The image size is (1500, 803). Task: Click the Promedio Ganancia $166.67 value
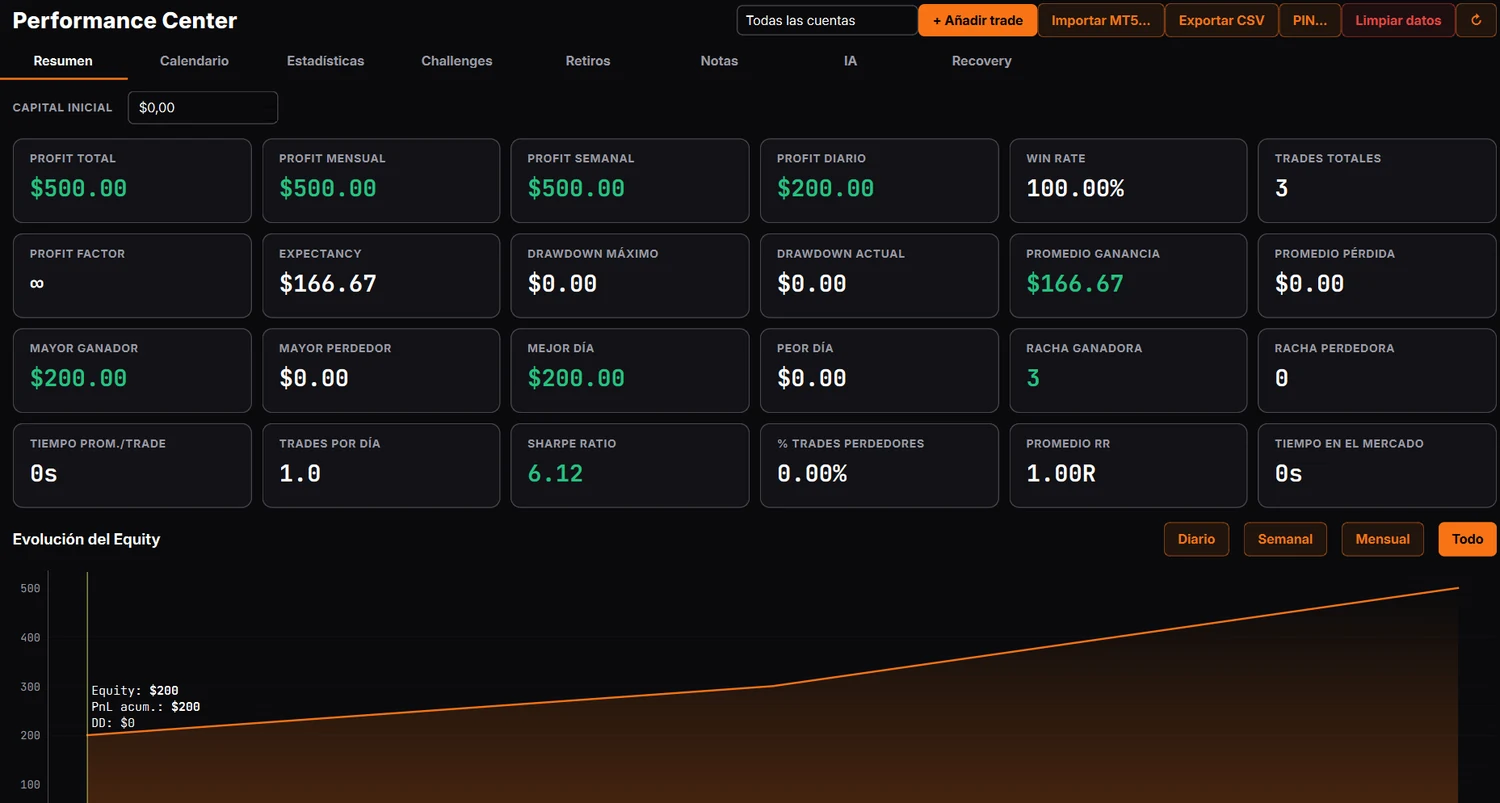click(x=1075, y=283)
